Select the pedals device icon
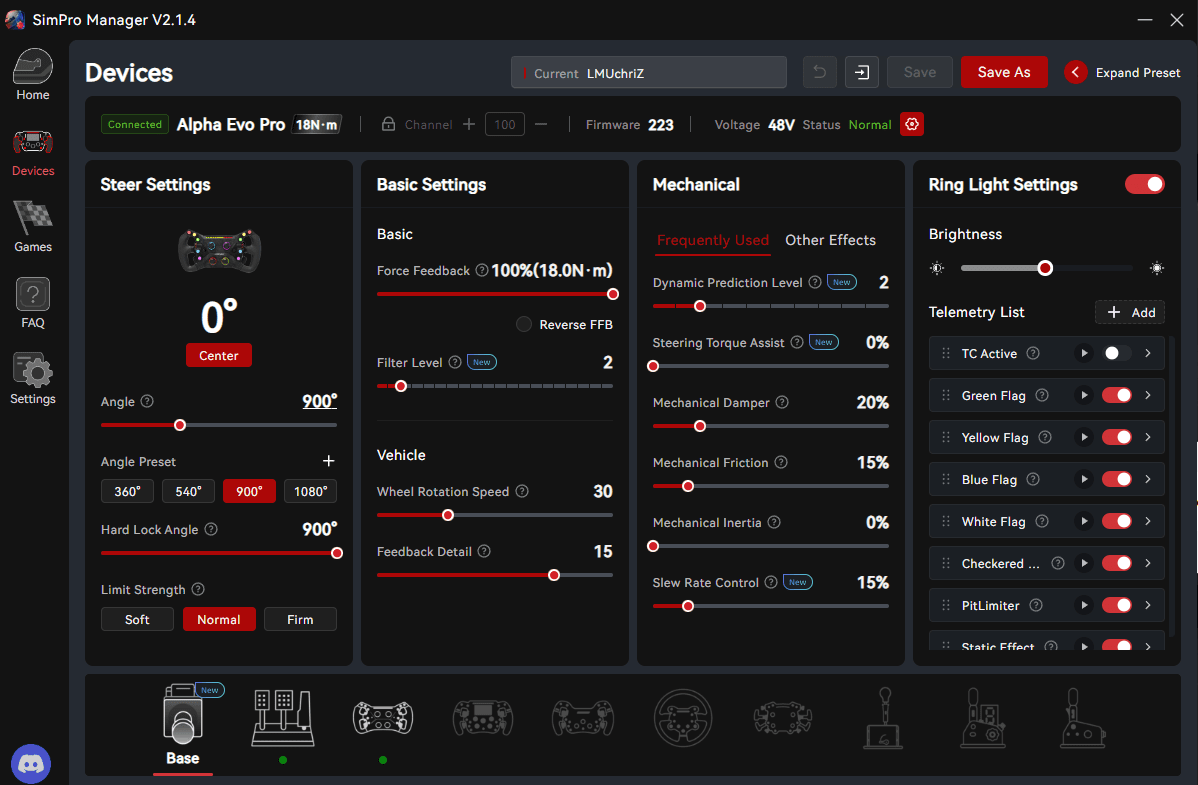Image resolution: width=1198 pixels, height=785 pixels. point(283,719)
